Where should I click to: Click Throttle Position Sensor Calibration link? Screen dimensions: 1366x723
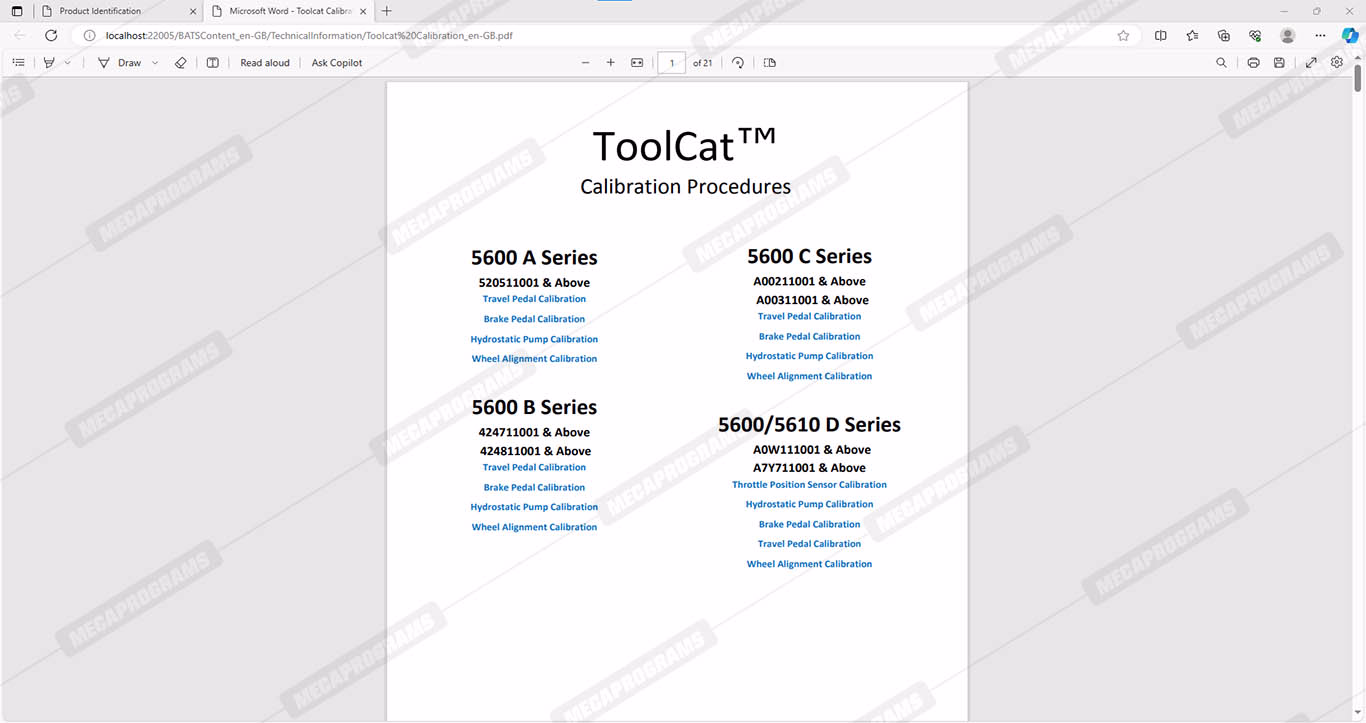click(x=809, y=485)
